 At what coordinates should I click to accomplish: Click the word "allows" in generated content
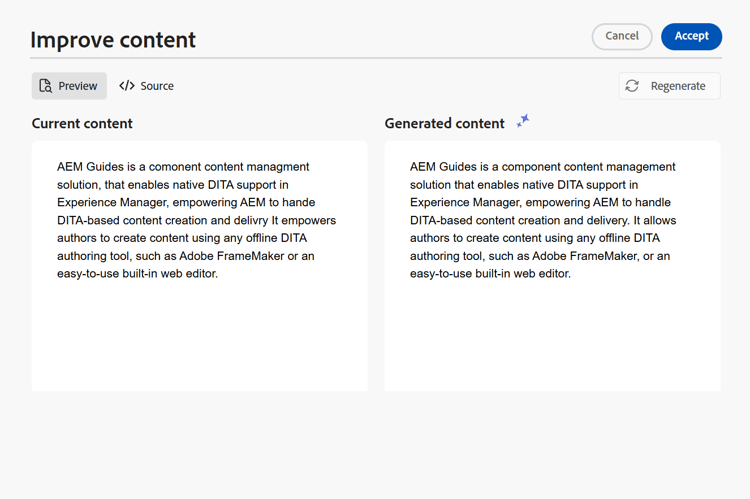tap(656, 220)
